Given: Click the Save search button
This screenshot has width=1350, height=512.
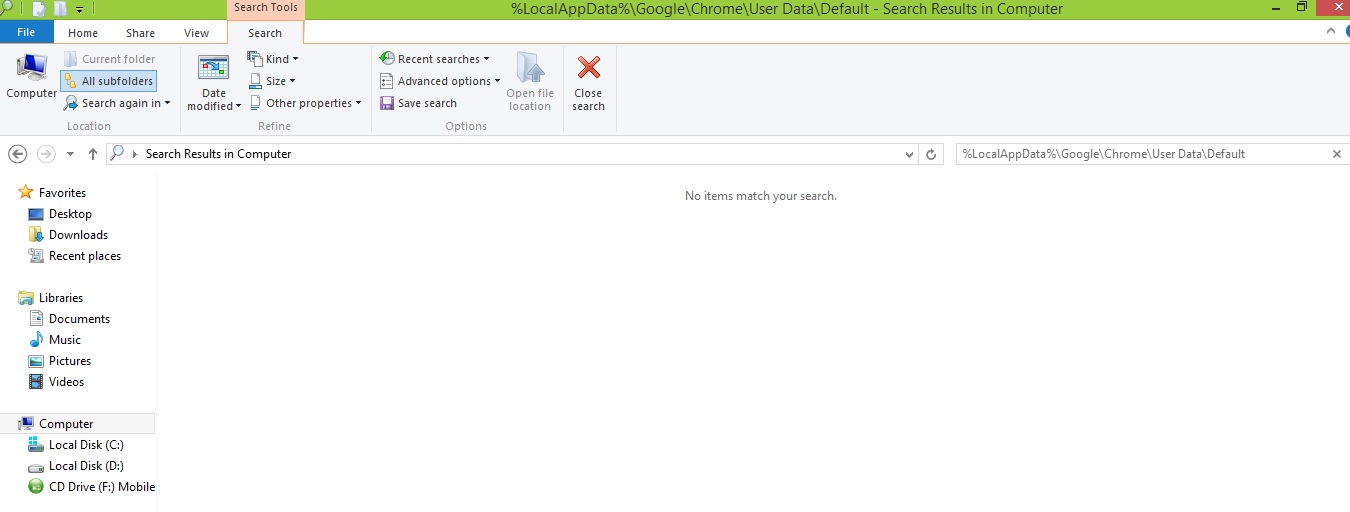Looking at the screenshot, I should point(418,103).
